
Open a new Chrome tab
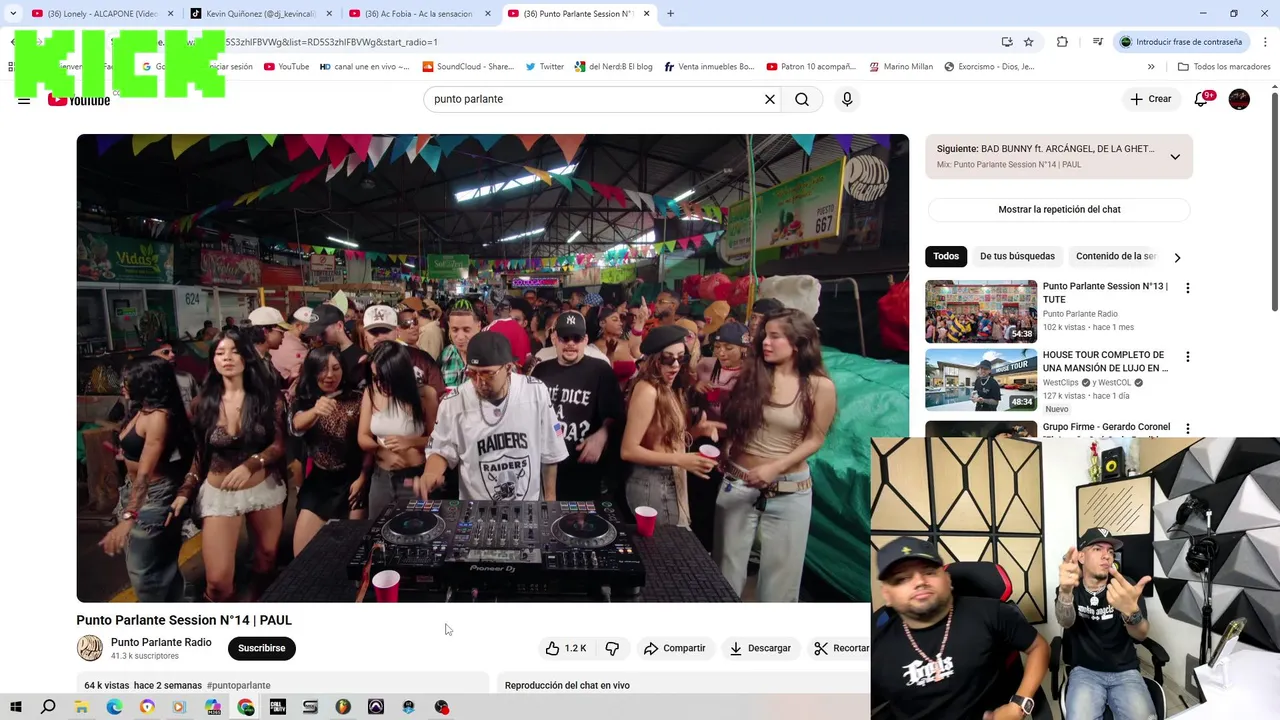670,14
